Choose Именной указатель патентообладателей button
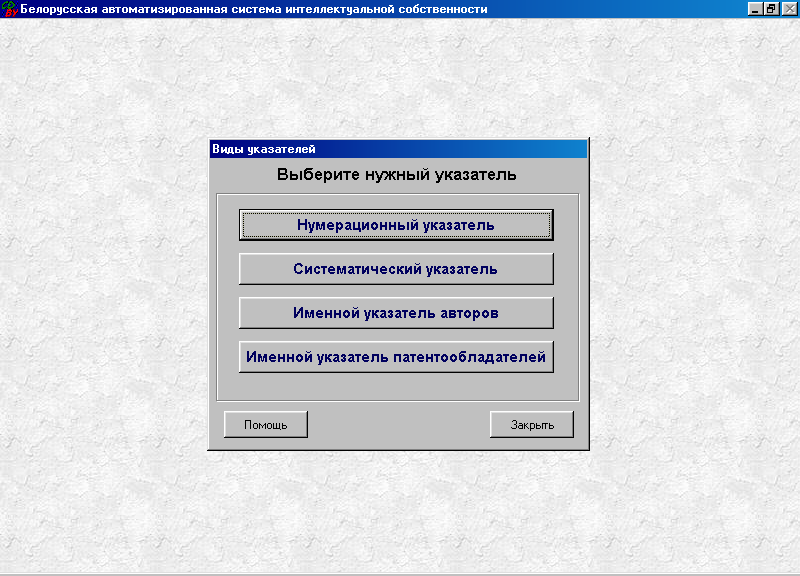The image size is (800, 576). [x=396, y=357]
